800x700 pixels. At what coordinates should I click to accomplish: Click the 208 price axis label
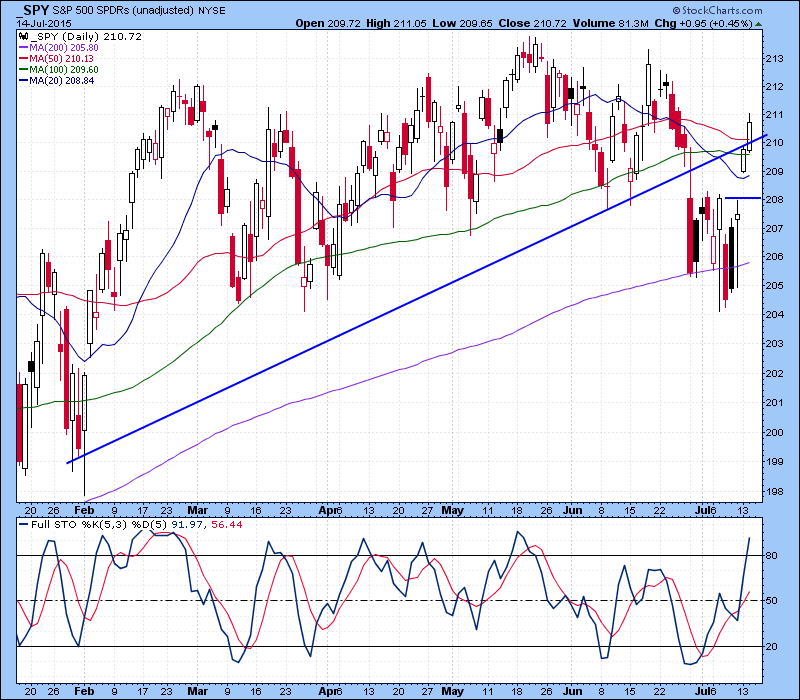[774, 199]
